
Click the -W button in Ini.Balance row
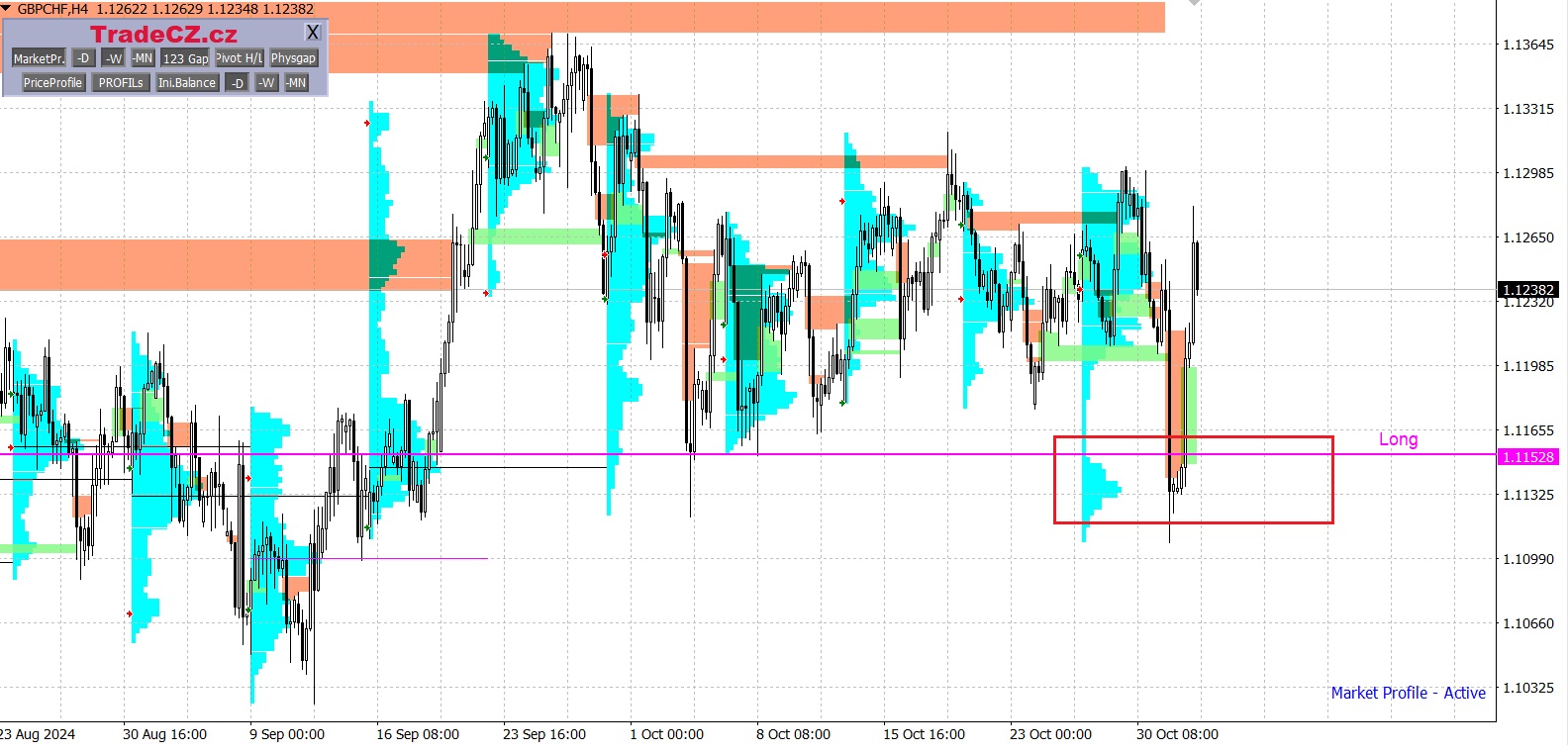(266, 83)
